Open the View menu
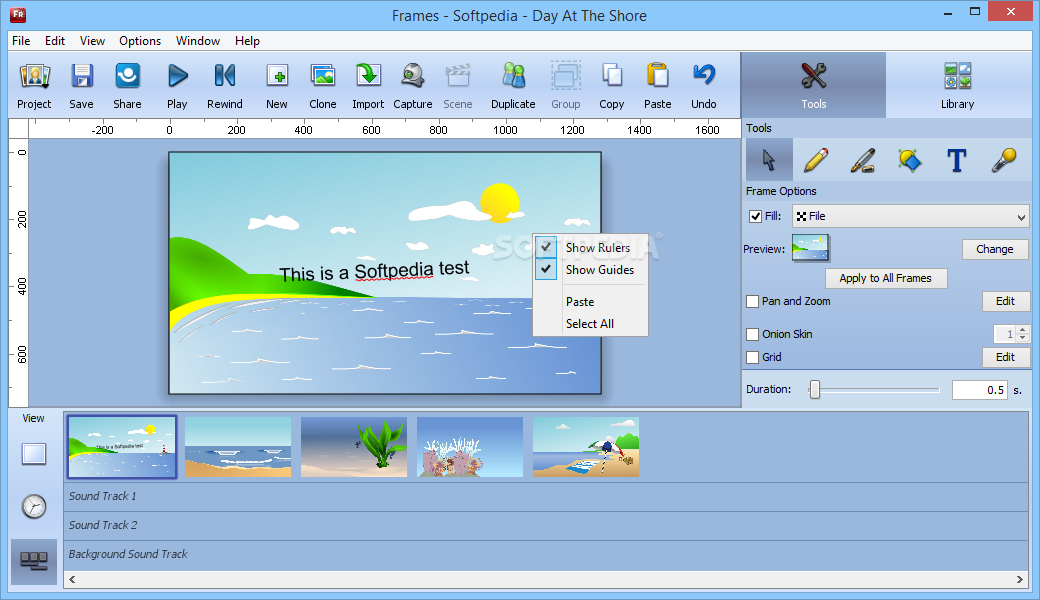This screenshot has height=600, width=1040. point(92,40)
